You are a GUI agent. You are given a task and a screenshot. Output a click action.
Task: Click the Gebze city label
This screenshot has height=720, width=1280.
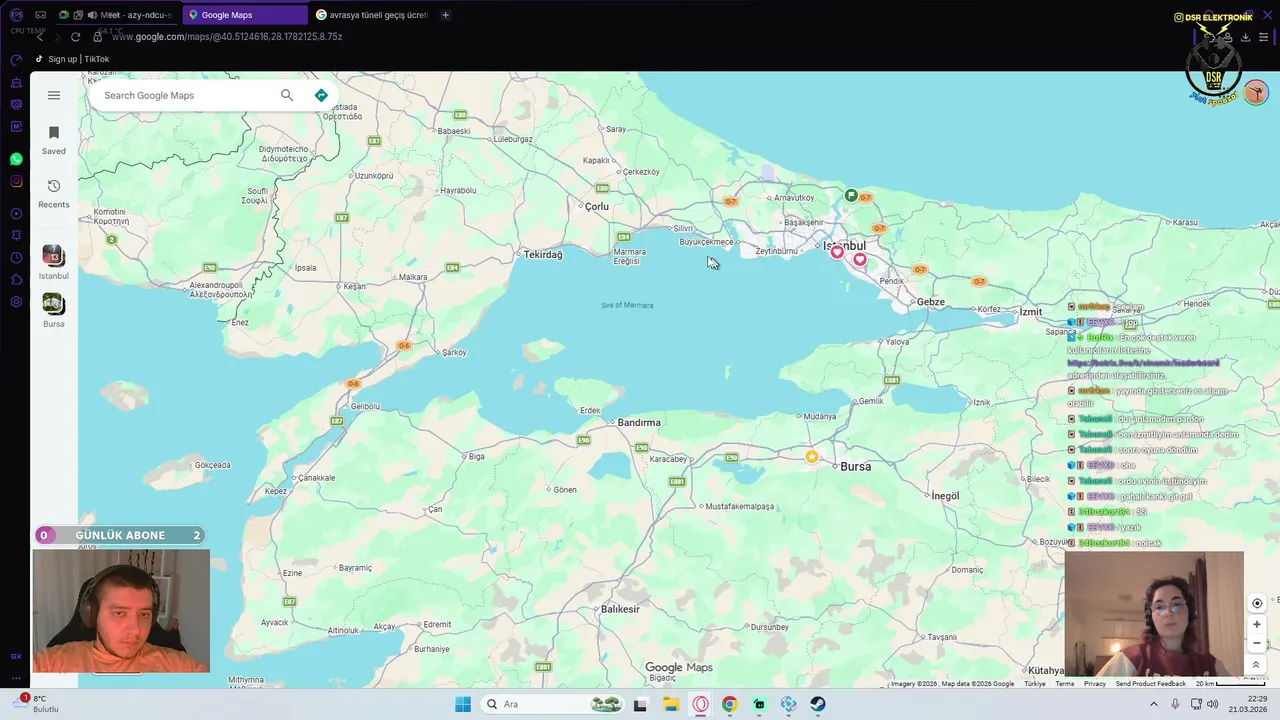tap(931, 302)
